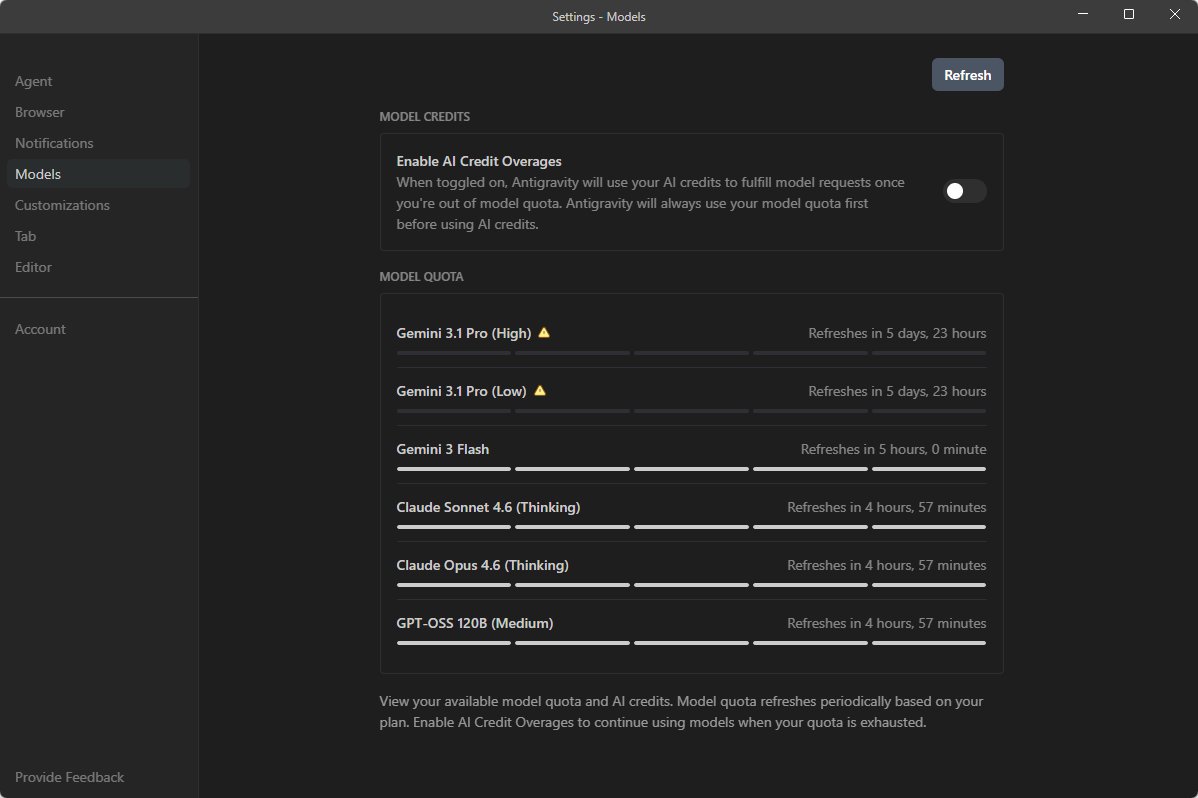
Task: Click the warning icon beside Gemini 3.1 Pro (High)
Action: click(x=544, y=332)
